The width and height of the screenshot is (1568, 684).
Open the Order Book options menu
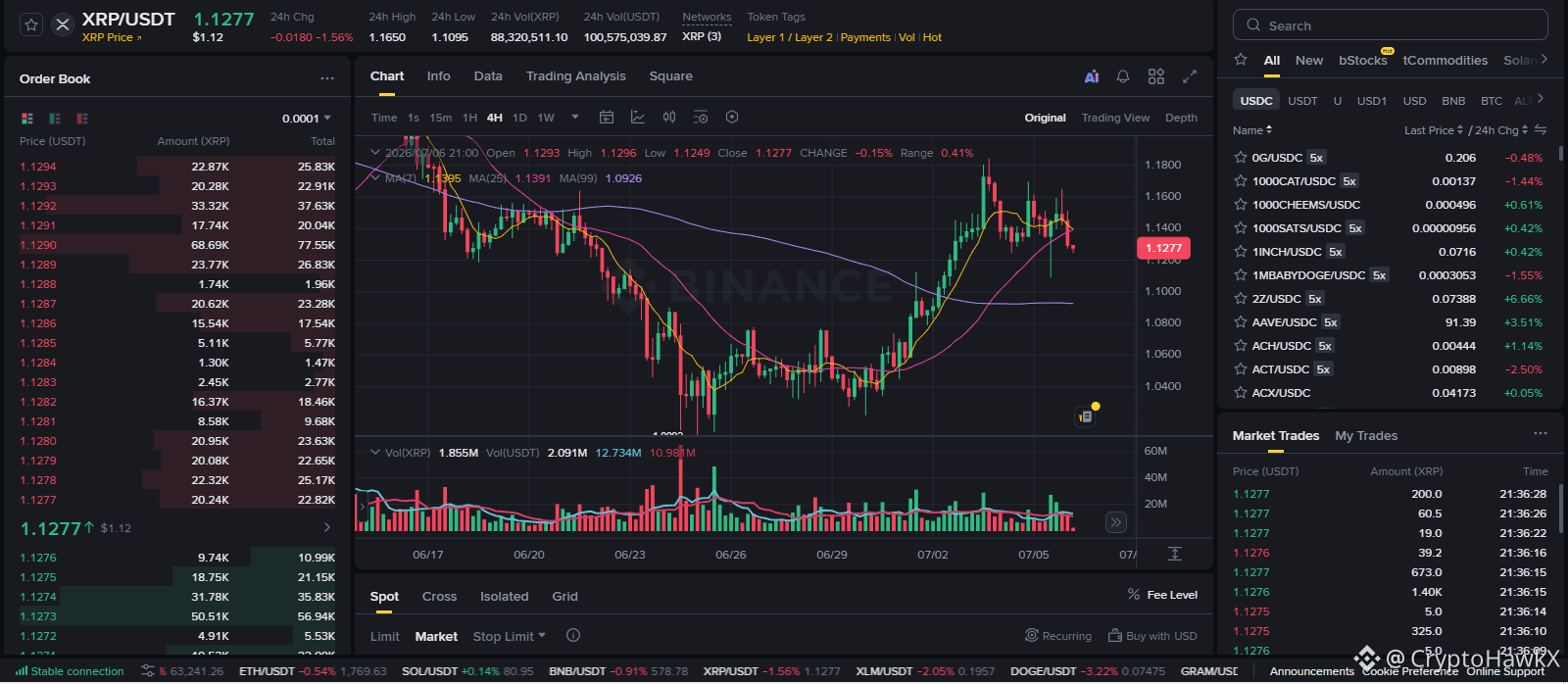point(327,78)
